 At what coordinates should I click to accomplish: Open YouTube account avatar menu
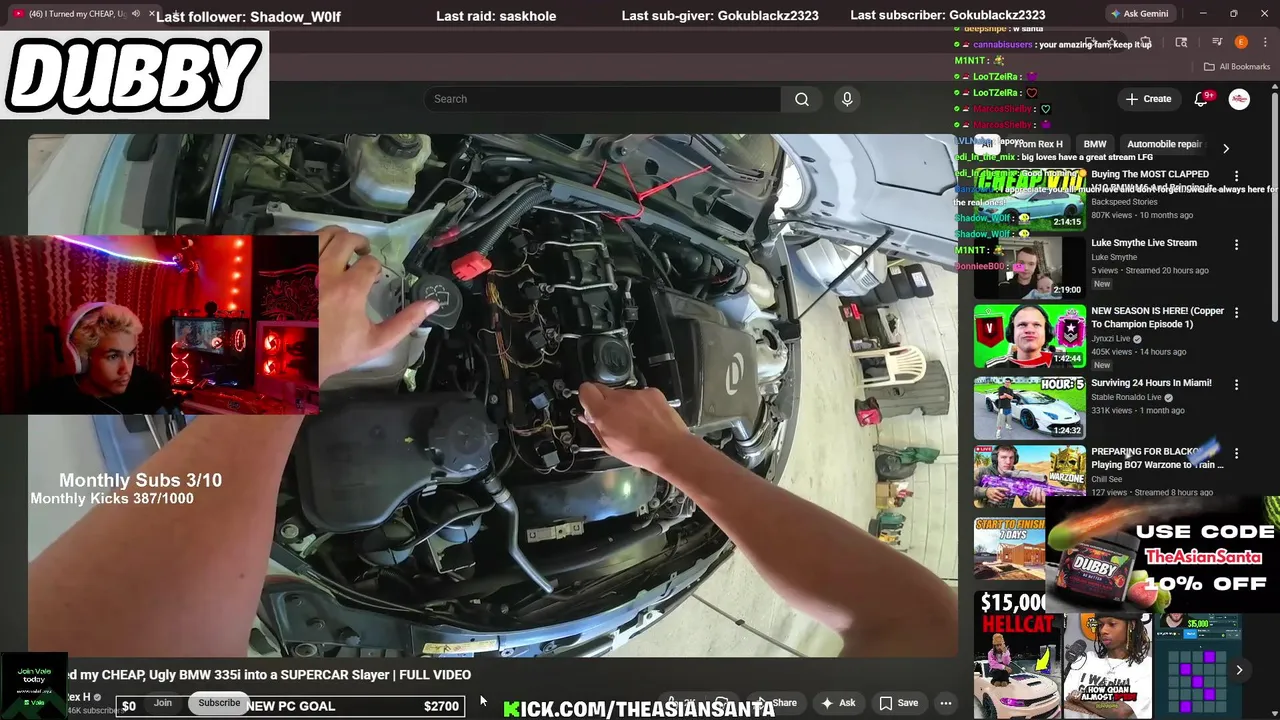point(1239,99)
